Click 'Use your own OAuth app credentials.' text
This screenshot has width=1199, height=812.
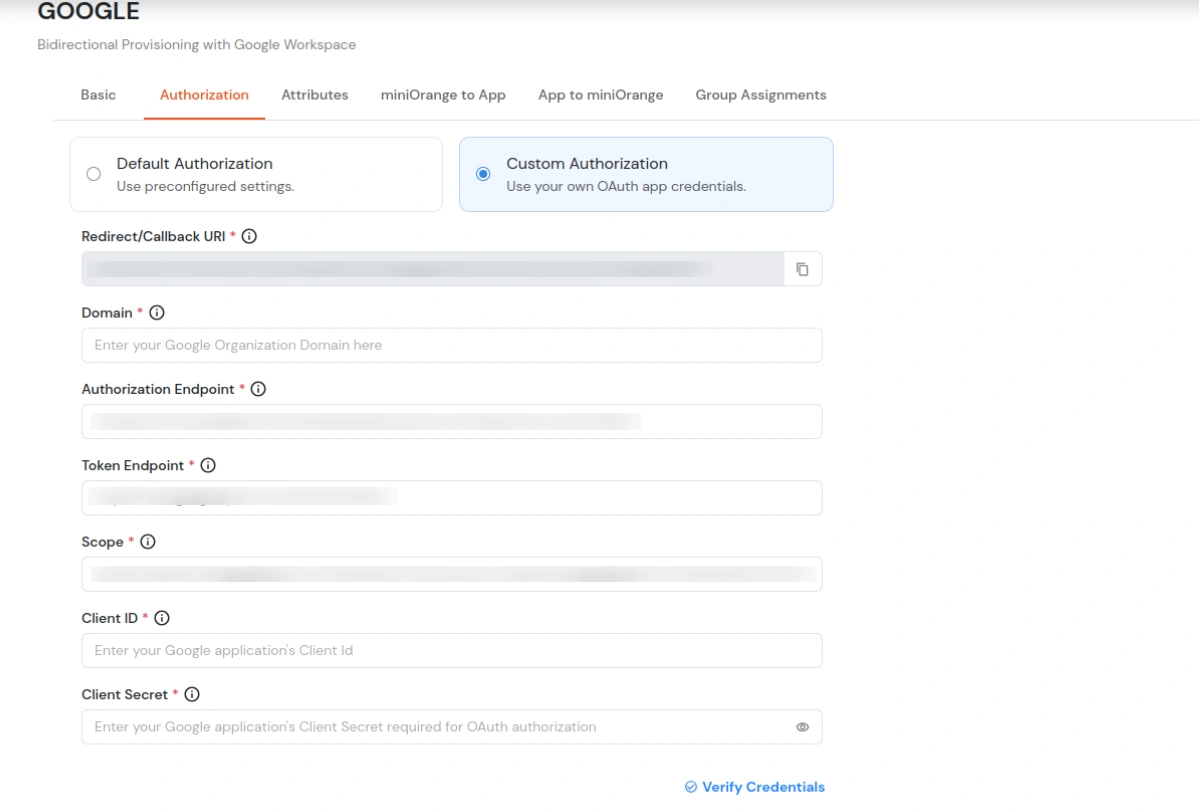click(x=626, y=187)
